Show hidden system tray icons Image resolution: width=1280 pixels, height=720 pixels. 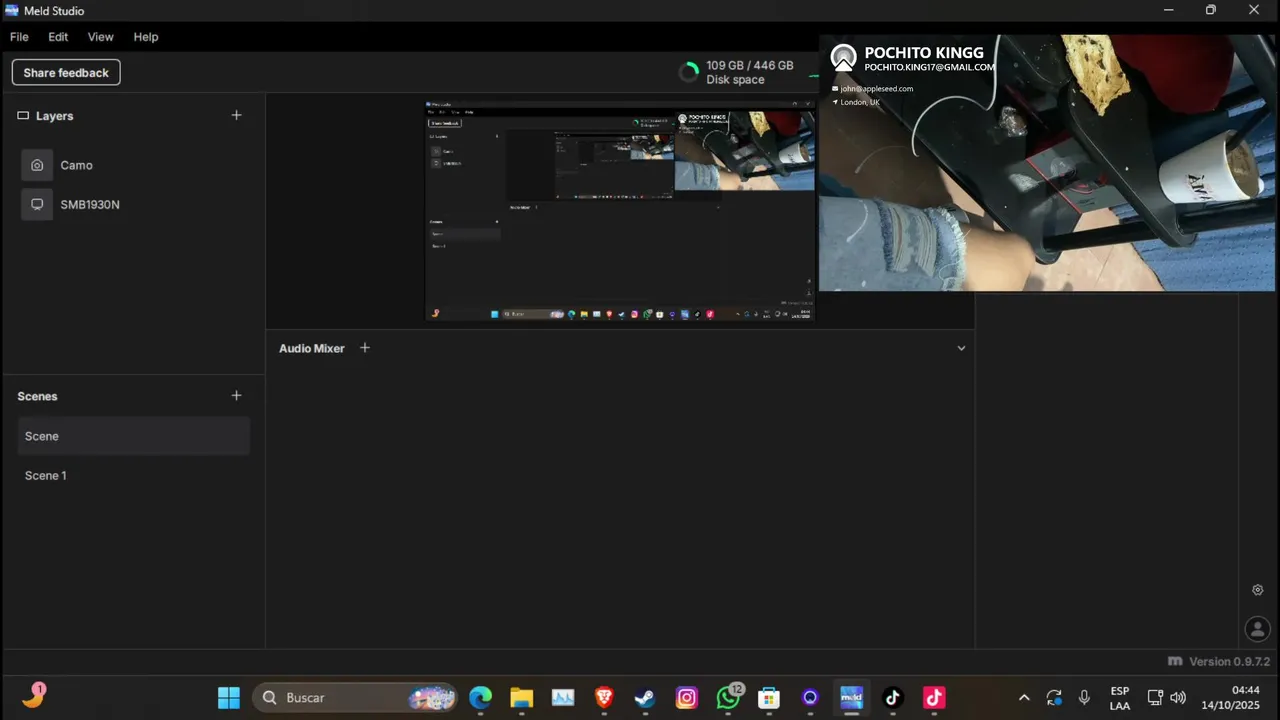[1024, 698]
